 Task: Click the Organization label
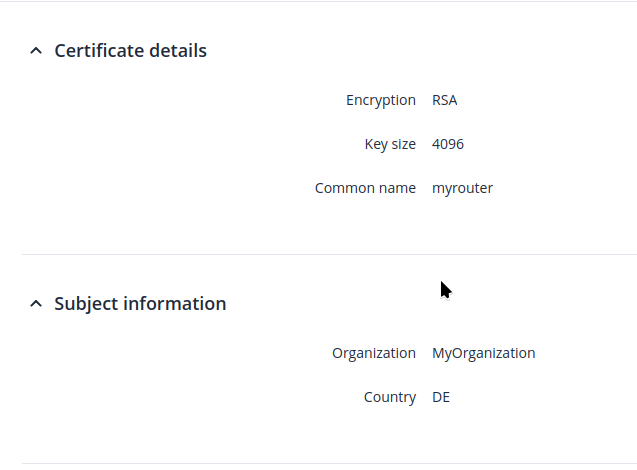[x=374, y=353]
